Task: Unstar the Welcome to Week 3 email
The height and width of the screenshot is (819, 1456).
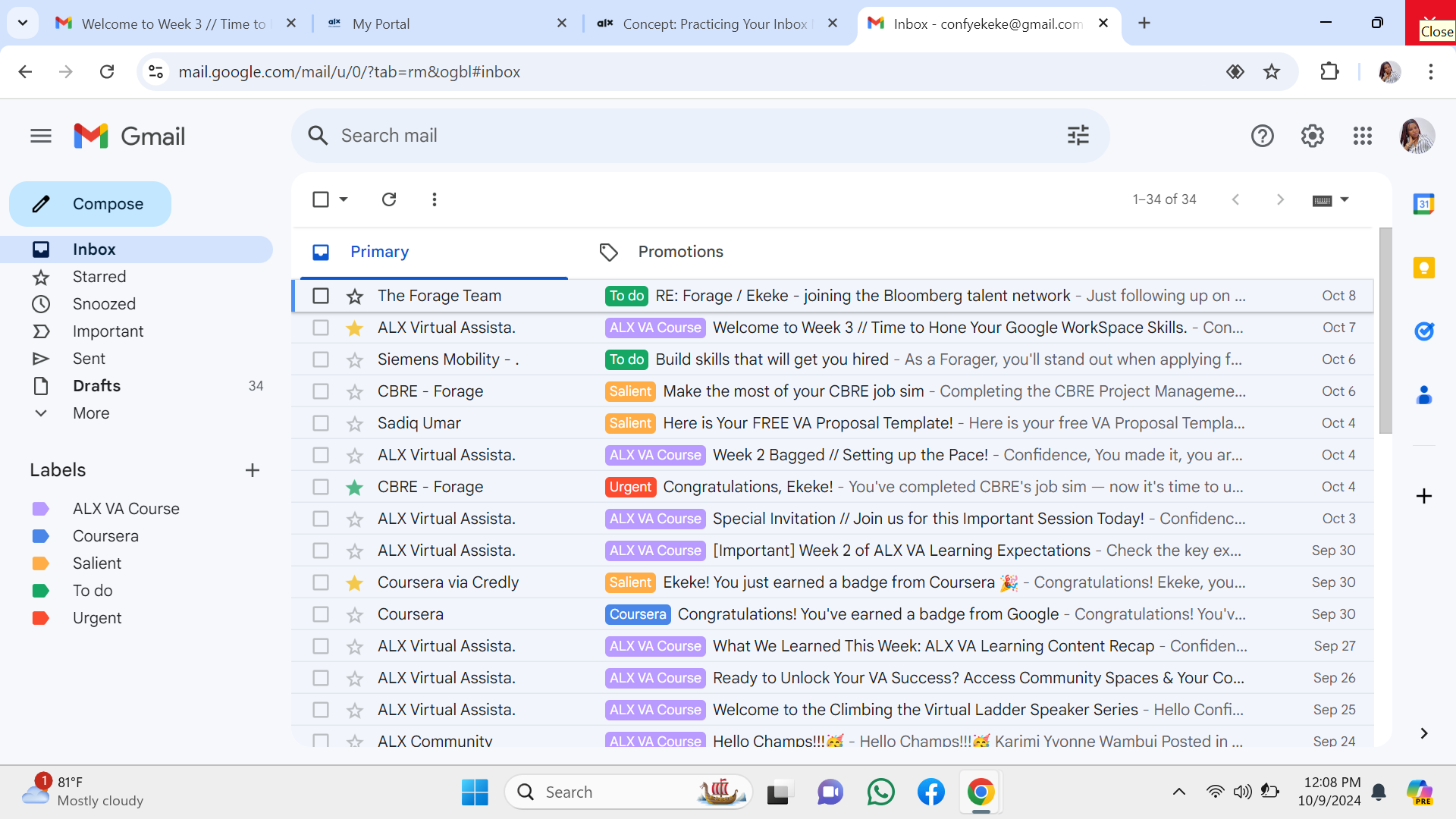Action: 354,328
